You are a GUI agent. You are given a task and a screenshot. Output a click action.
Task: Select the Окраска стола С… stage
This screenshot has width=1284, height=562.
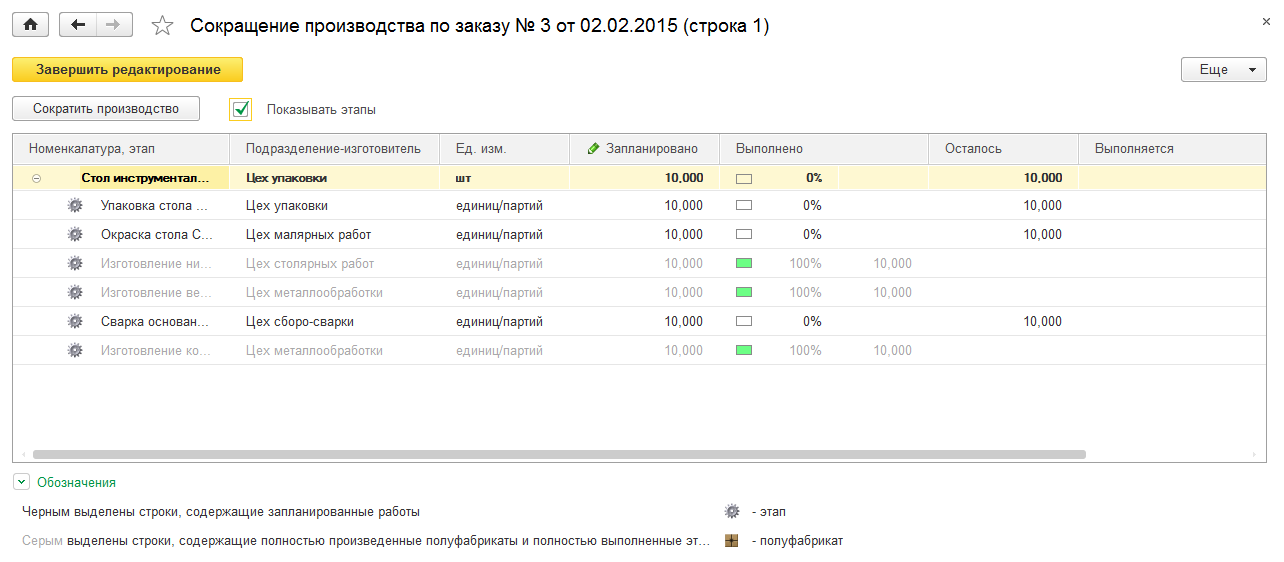pos(157,235)
